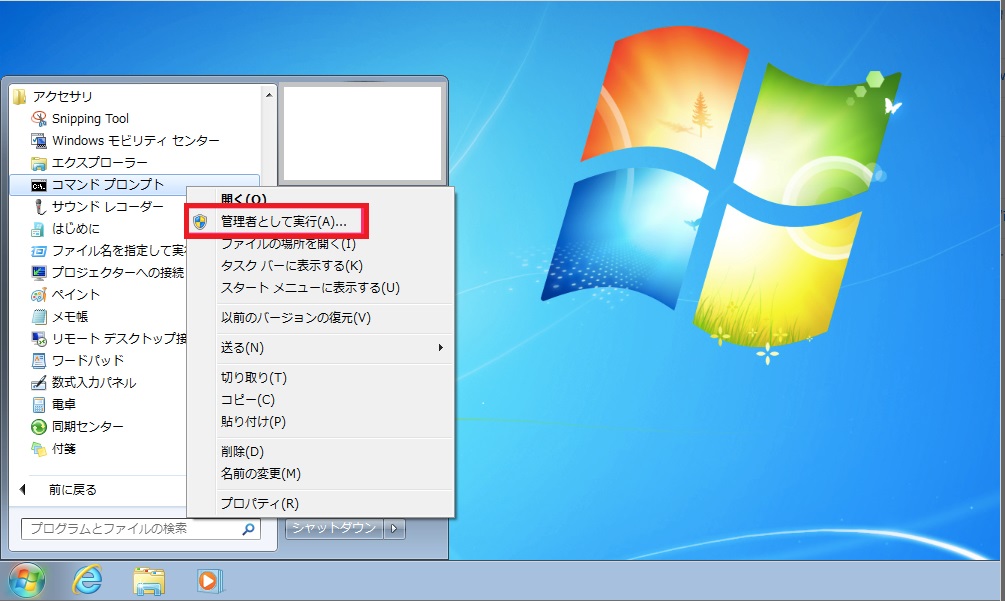
Task: Open the submenu arrow beside 送る(N)
Action: 441,348
